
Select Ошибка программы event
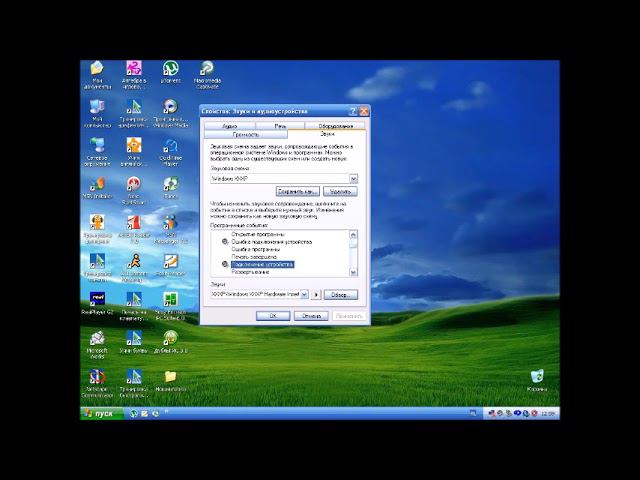[256, 249]
